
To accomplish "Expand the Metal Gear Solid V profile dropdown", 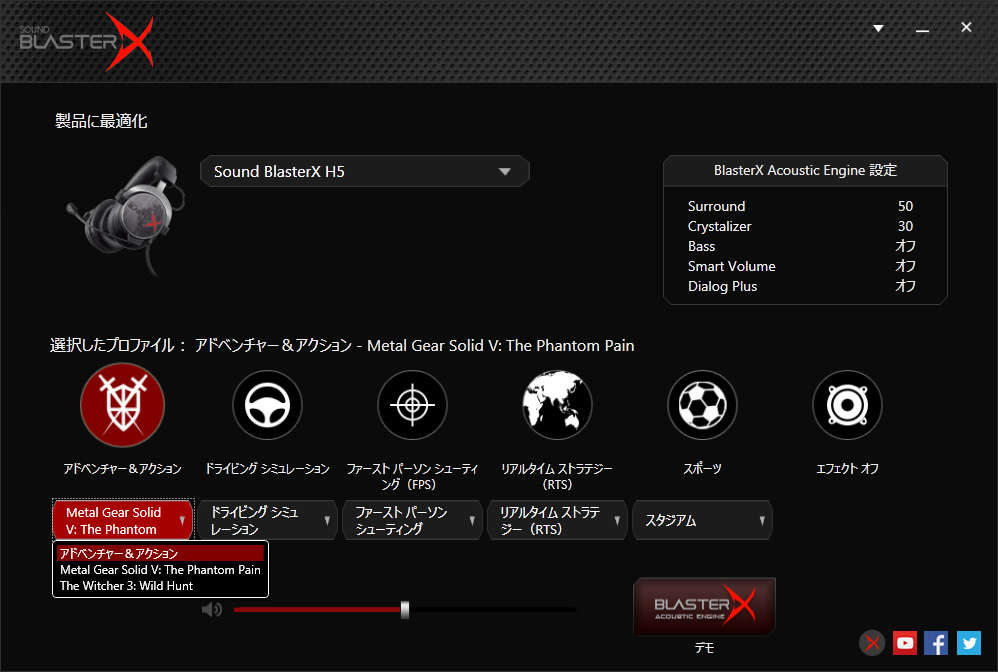I will pyautogui.click(x=123, y=521).
